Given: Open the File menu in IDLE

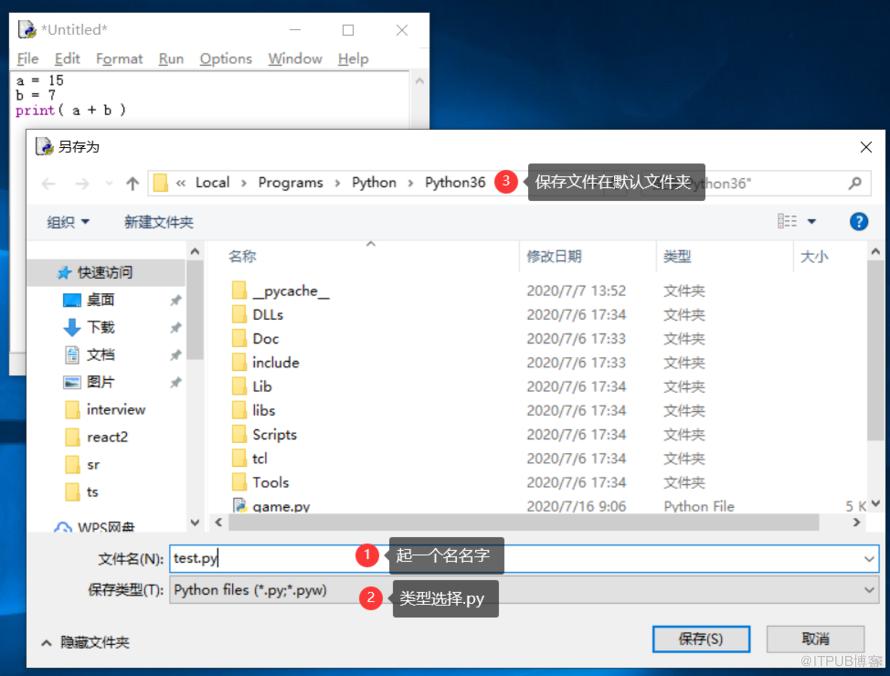Looking at the screenshot, I should tap(27, 59).
